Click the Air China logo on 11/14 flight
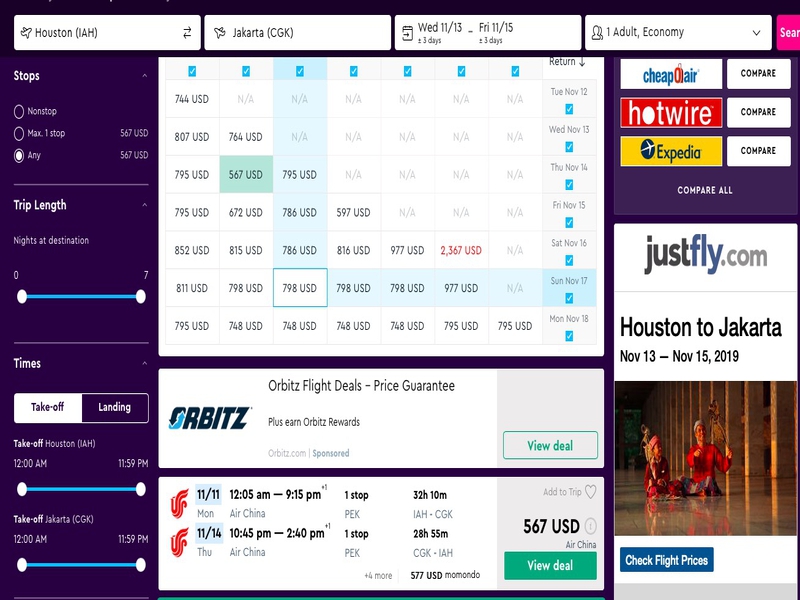This screenshot has width=800, height=600. tap(179, 542)
